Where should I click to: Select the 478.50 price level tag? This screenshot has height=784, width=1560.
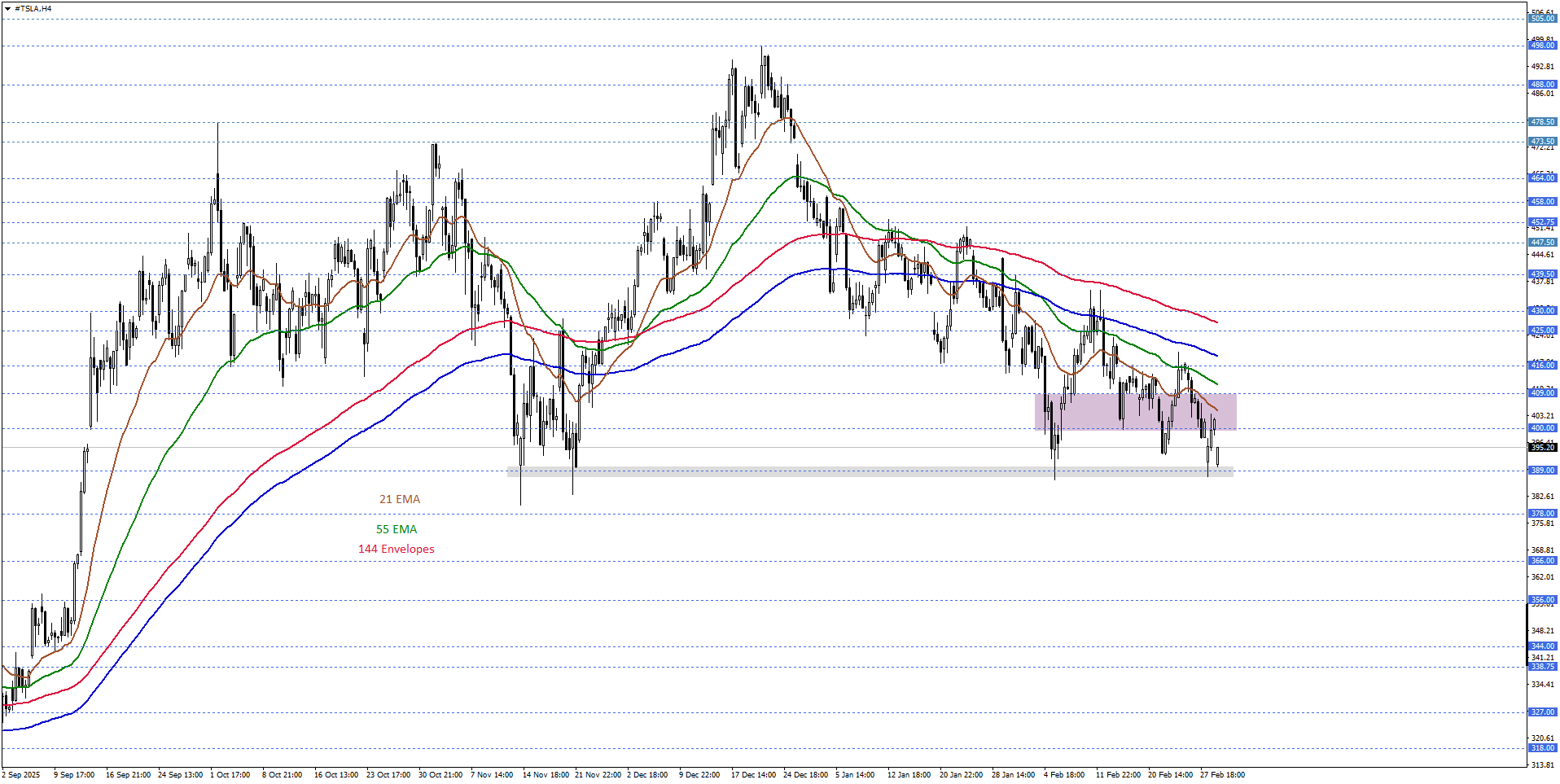[1542, 122]
